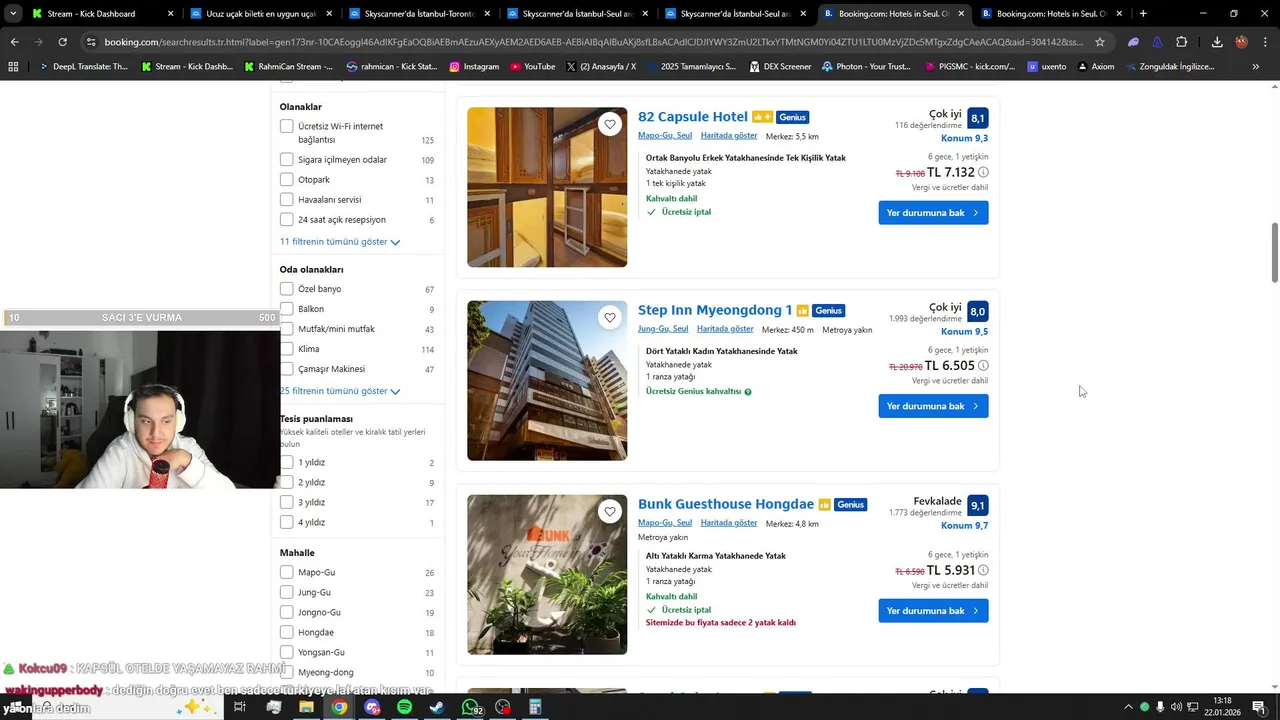Open Steam from the taskbar

tap(437, 707)
